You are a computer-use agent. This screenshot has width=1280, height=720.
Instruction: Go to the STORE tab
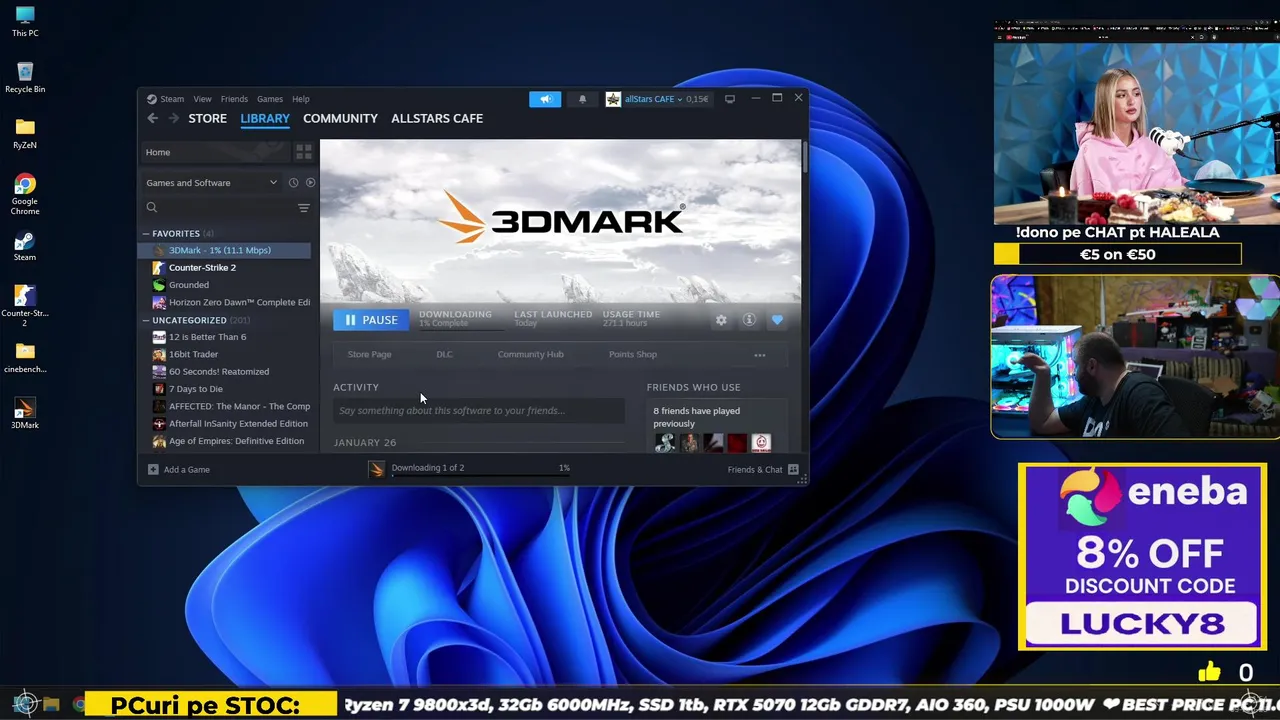tap(208, 118)
